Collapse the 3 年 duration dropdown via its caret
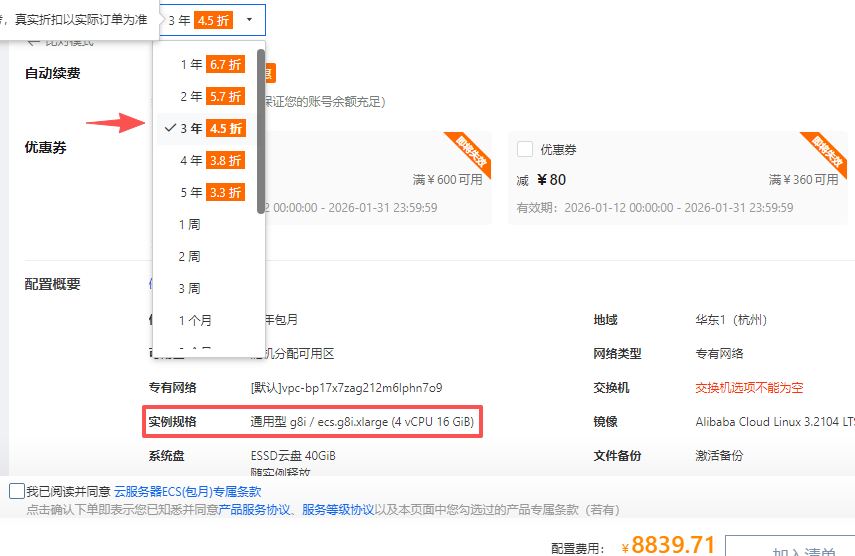 248,20
